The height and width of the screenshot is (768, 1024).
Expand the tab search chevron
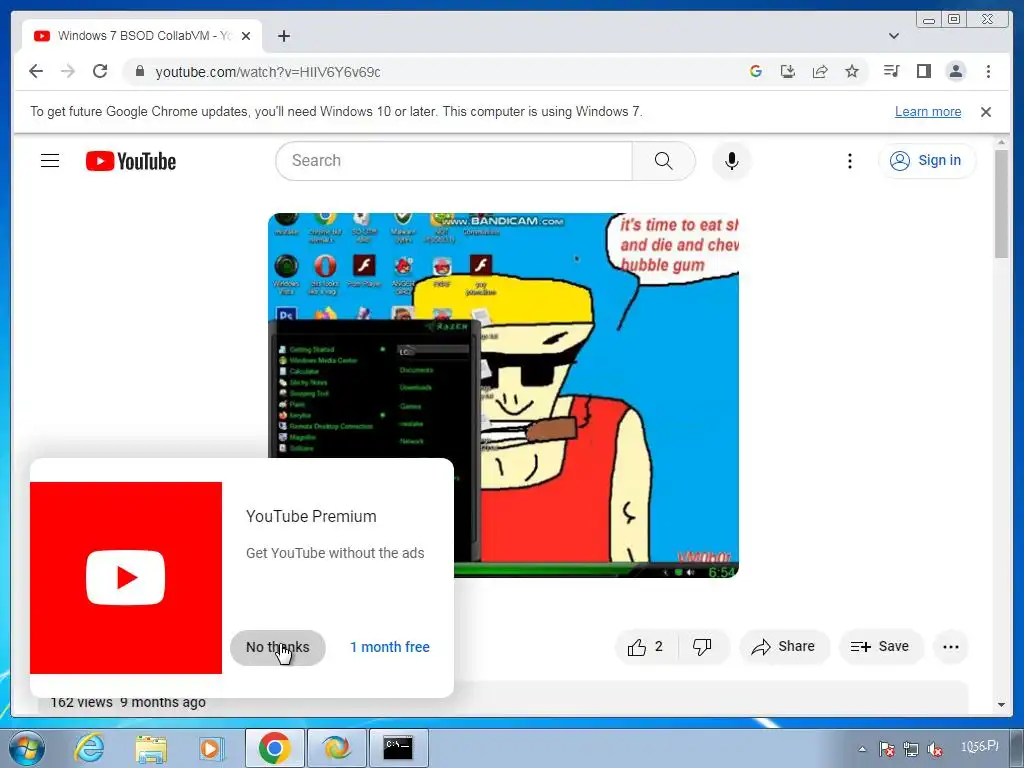[x=894, y=36]
